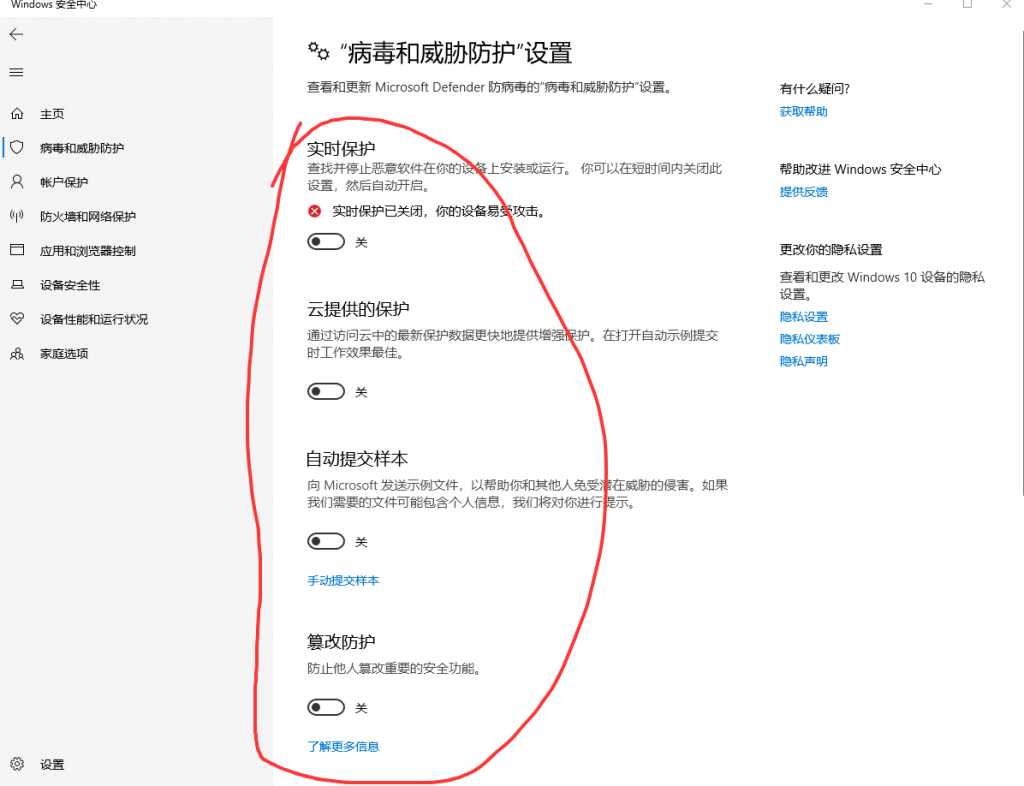This screenshot has height=786, width=1024.
Task: Open the 隐私仪表板 link
Action: pyautogui.click(x=810, y=339)
